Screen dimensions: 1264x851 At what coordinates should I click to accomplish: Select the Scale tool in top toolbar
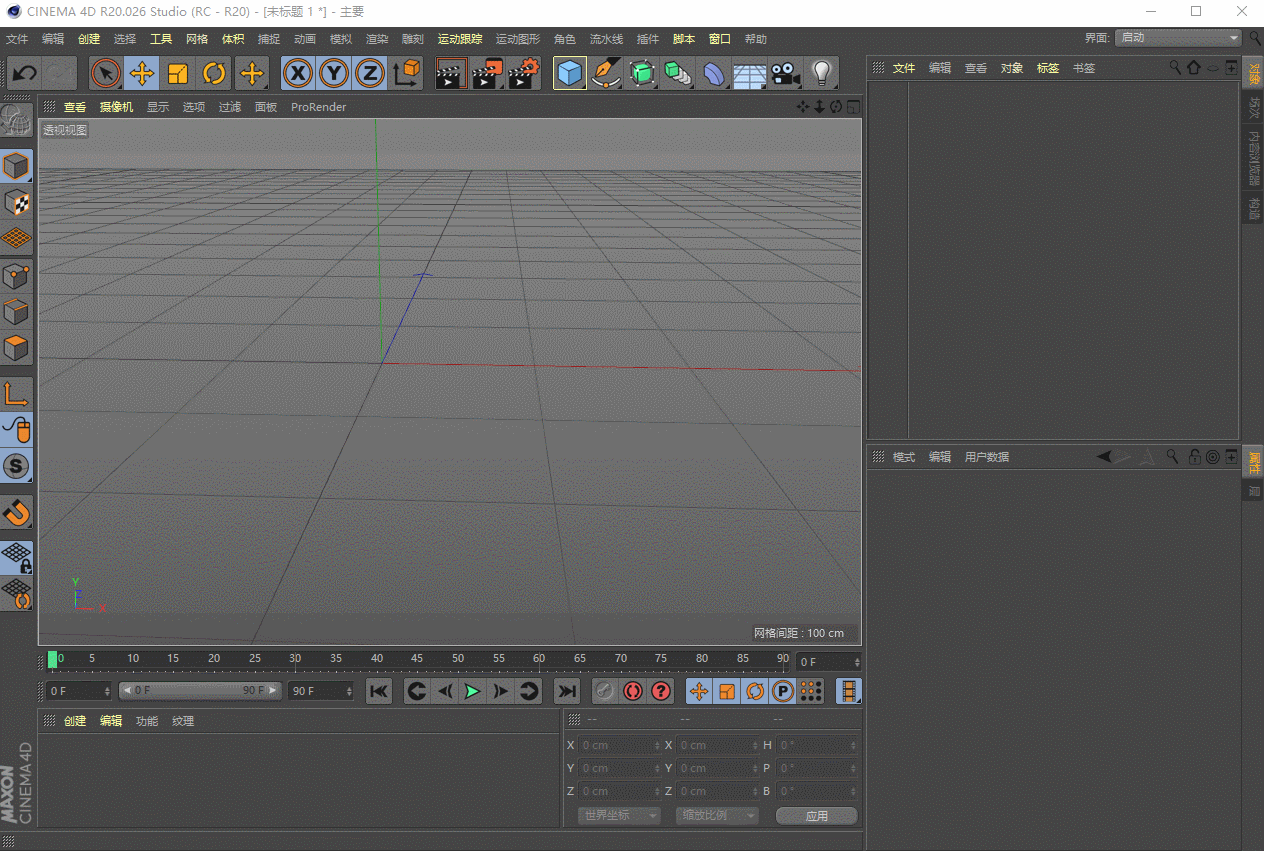pyautogui.click(x=178, y=74)
